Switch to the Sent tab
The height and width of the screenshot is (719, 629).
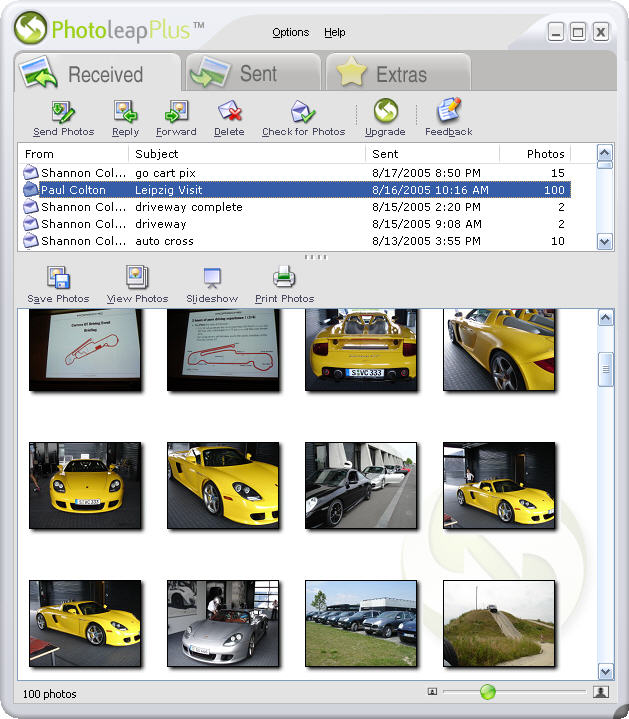point(253,72)
